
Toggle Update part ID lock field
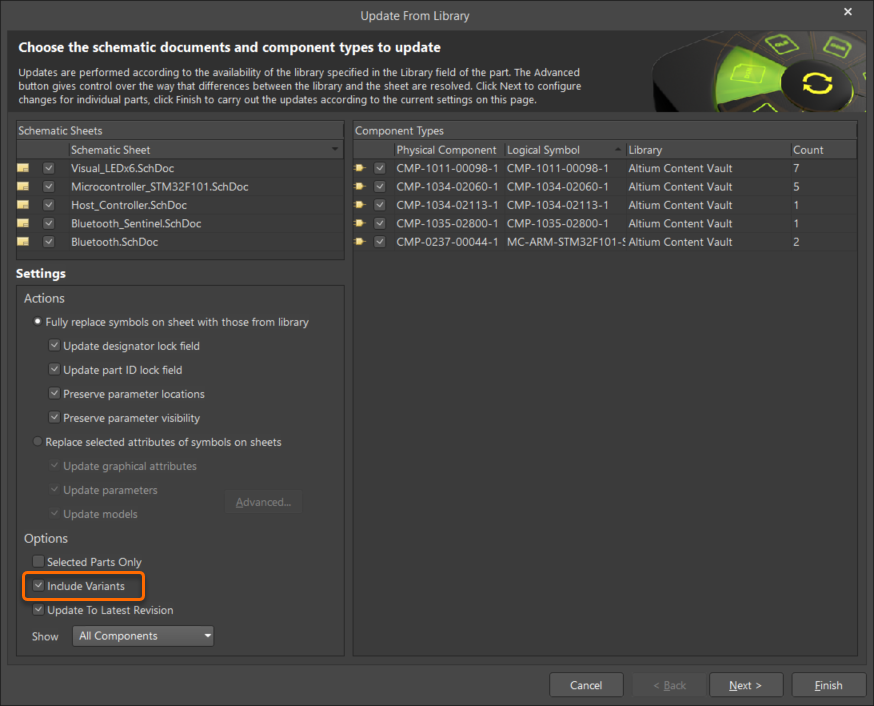point(54,369)
